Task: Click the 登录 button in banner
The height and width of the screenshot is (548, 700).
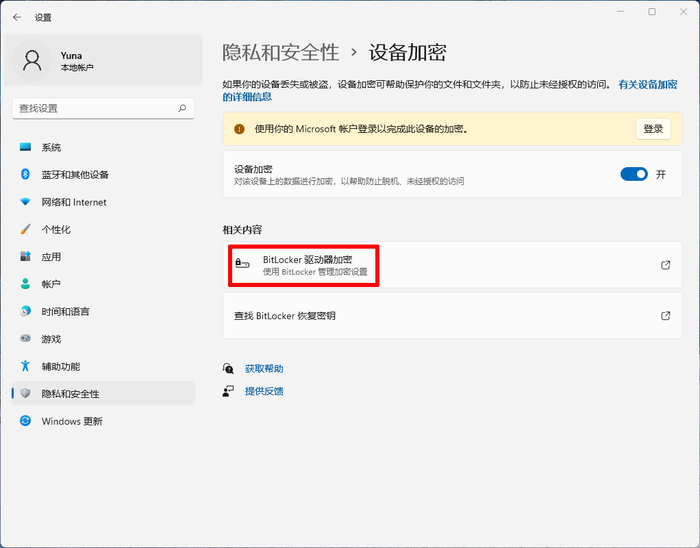Action: pyautogui.click(x=653, y=129)
